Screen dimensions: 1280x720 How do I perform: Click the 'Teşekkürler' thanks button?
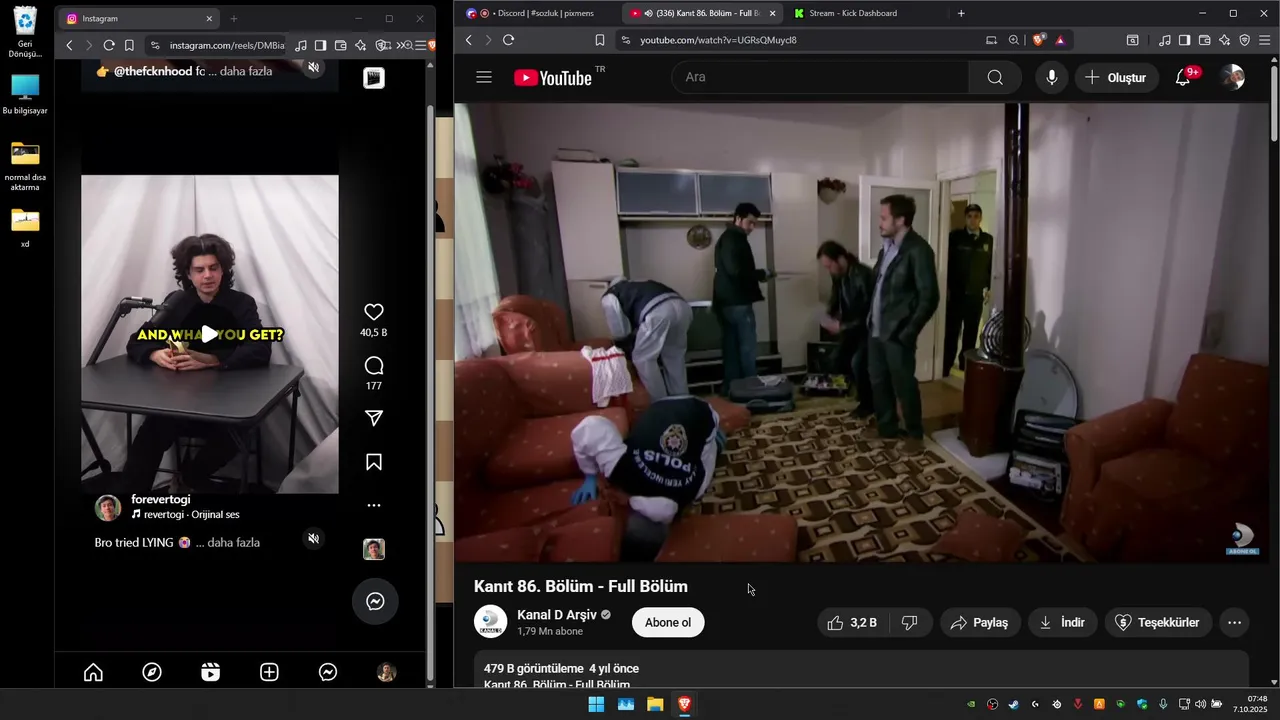tap(1158, 622)
